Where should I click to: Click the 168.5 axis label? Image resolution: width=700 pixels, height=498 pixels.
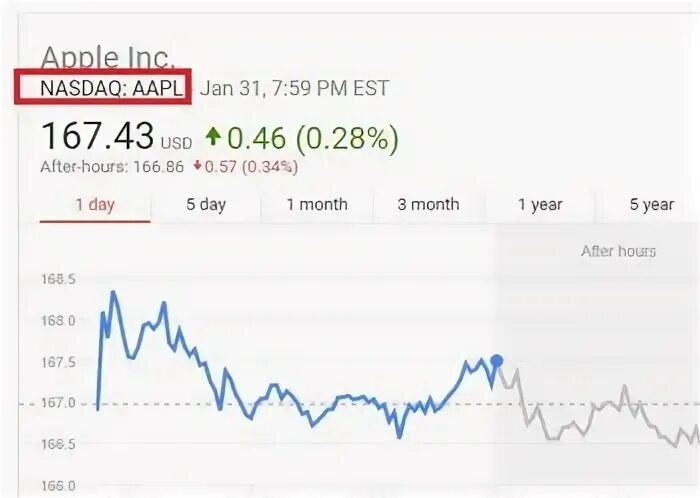pyautogui.click(x=58, y=279)
